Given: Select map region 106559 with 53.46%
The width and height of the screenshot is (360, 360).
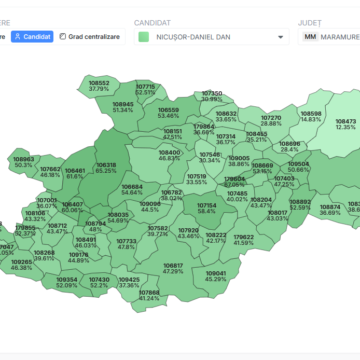Looking at the screenshot, I should (168, 113).
